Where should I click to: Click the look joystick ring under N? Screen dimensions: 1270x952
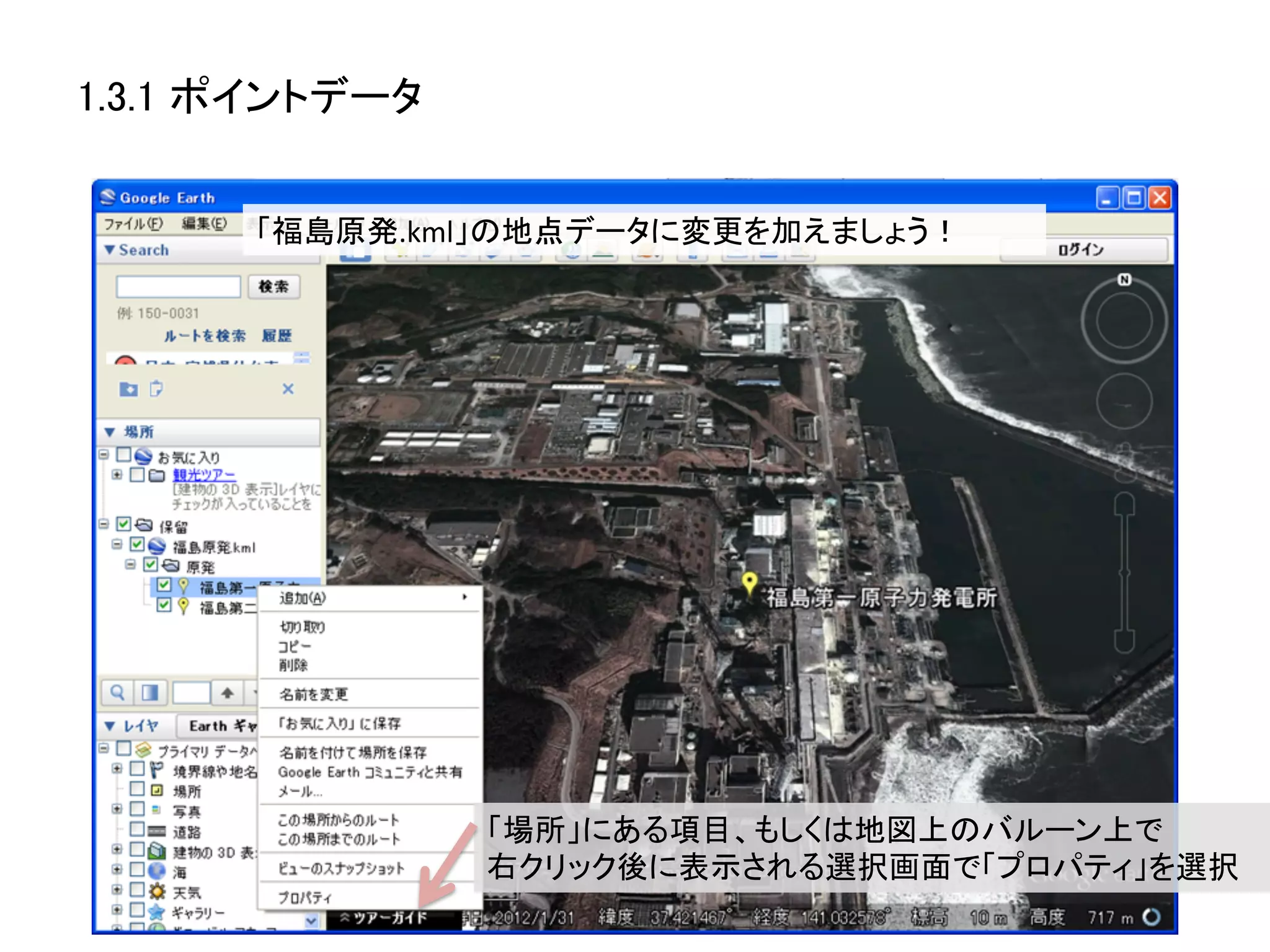1124,320
